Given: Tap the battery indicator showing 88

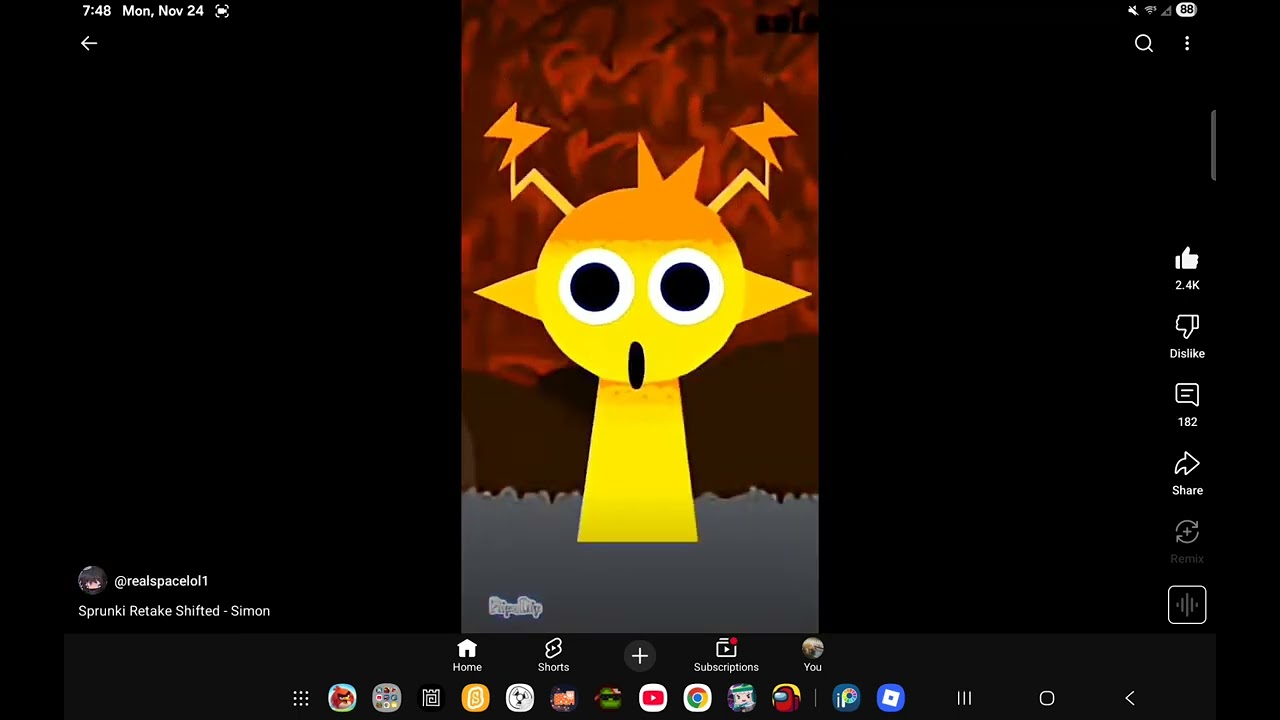Looking at the screenshot, I should pos(1186,10).
